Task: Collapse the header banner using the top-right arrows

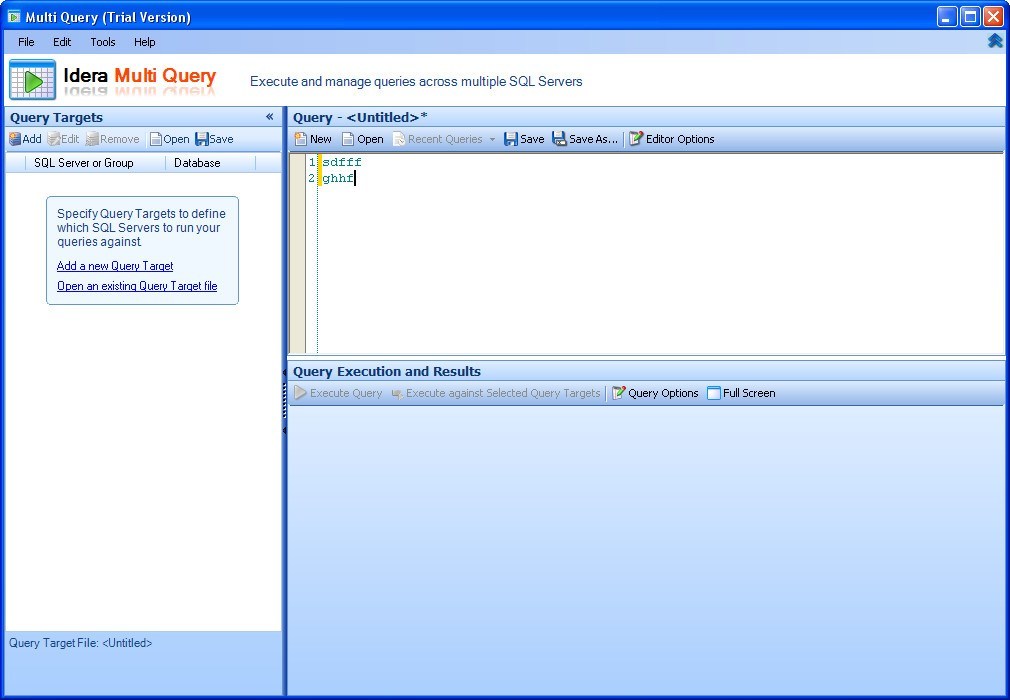Action: [995, 41]
